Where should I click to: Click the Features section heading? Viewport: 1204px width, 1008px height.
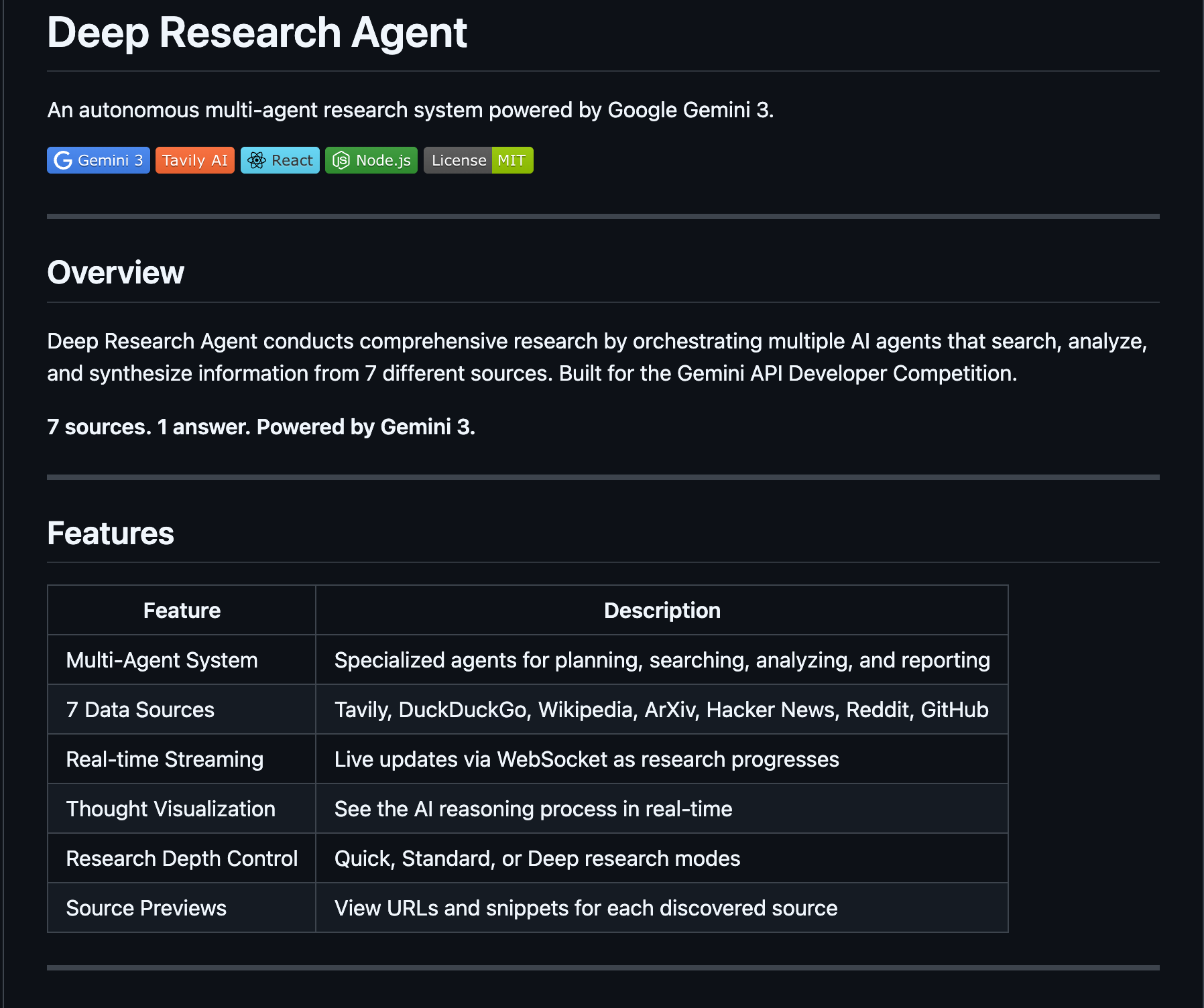tap(111, 533)
